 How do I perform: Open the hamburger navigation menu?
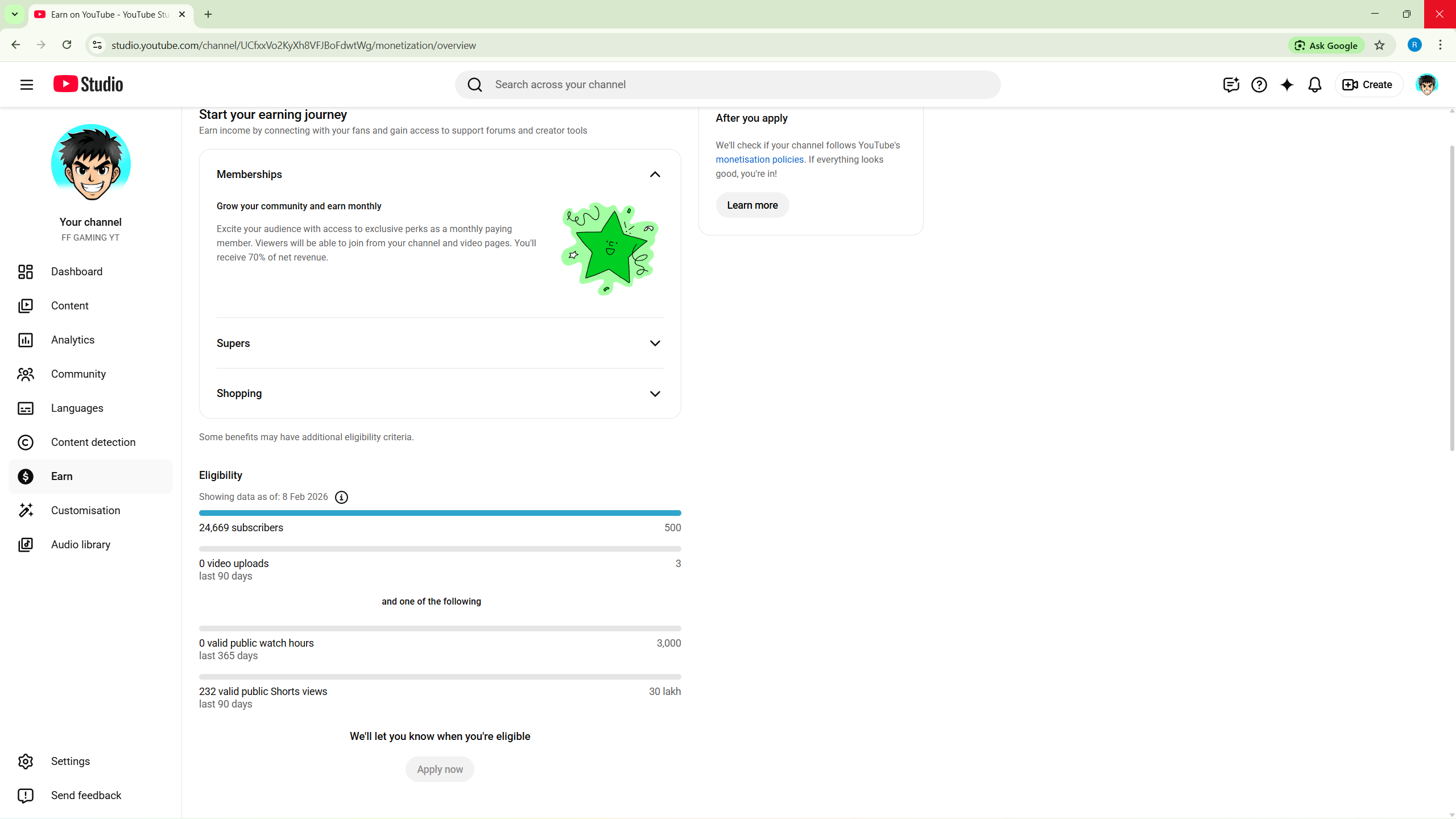point(26,85)
